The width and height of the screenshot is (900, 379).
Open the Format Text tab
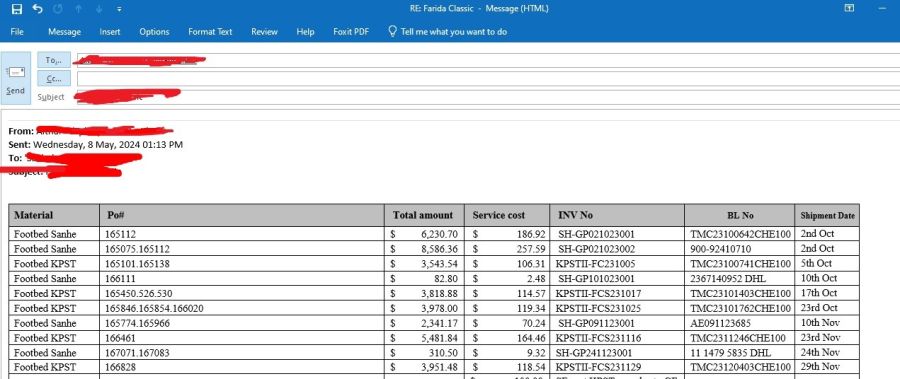[210, 32]
